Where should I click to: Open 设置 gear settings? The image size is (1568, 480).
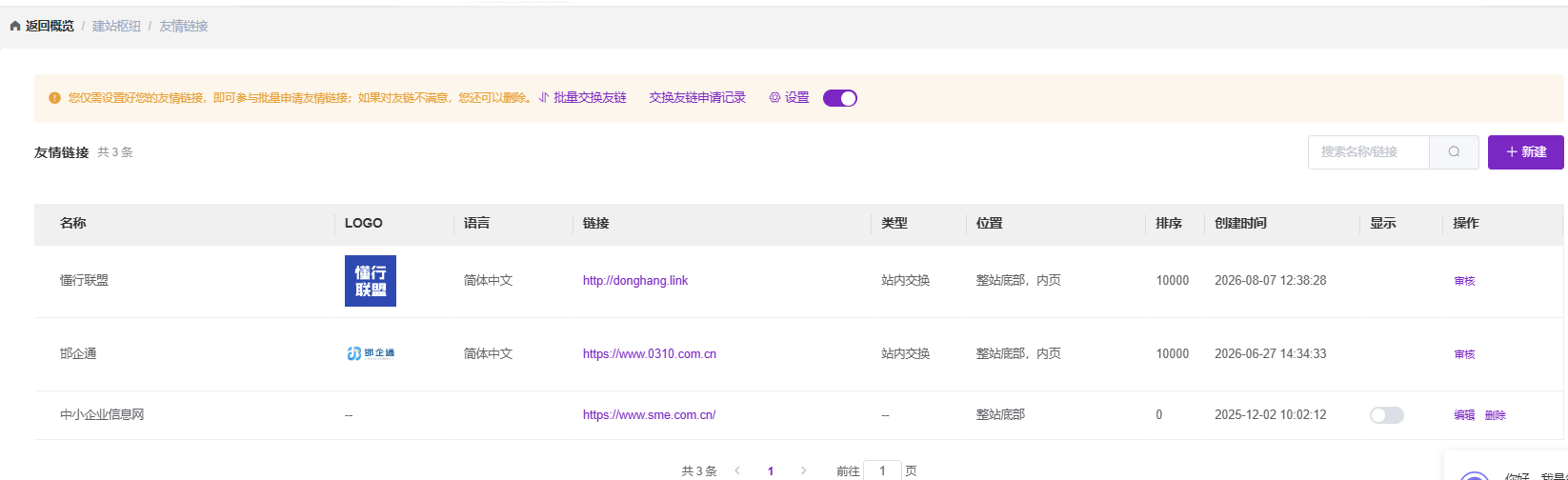pyautogui.click(x=790, y=98)
